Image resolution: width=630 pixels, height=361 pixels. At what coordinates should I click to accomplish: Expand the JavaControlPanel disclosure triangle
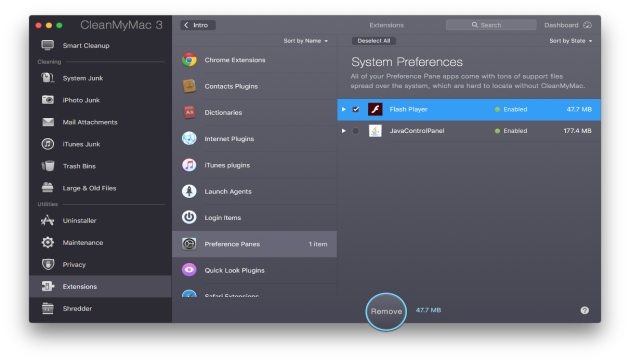point(344,131)
